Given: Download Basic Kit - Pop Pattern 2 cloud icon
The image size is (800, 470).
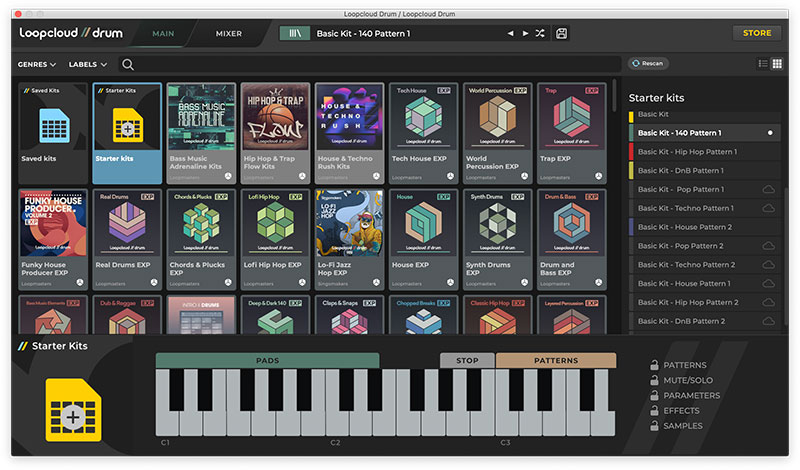Looking at the screenshot, I should point(768,246).
